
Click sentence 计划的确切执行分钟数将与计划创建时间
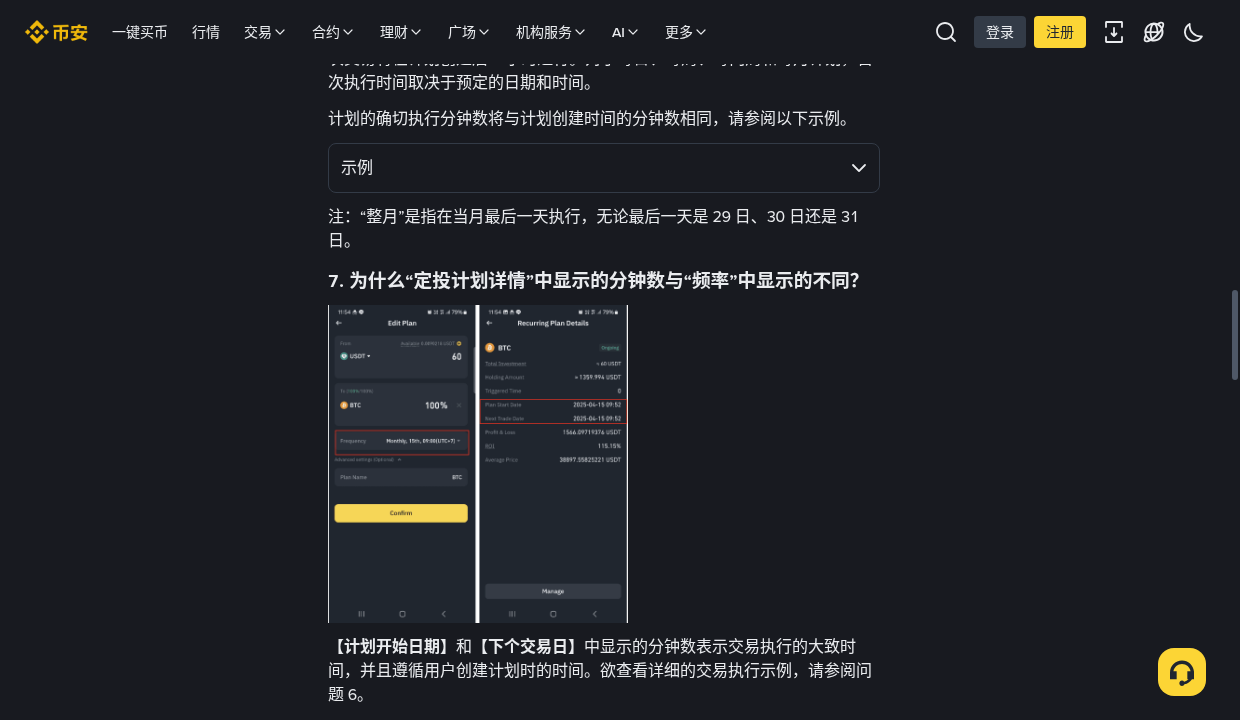click(x=590, y=118)
